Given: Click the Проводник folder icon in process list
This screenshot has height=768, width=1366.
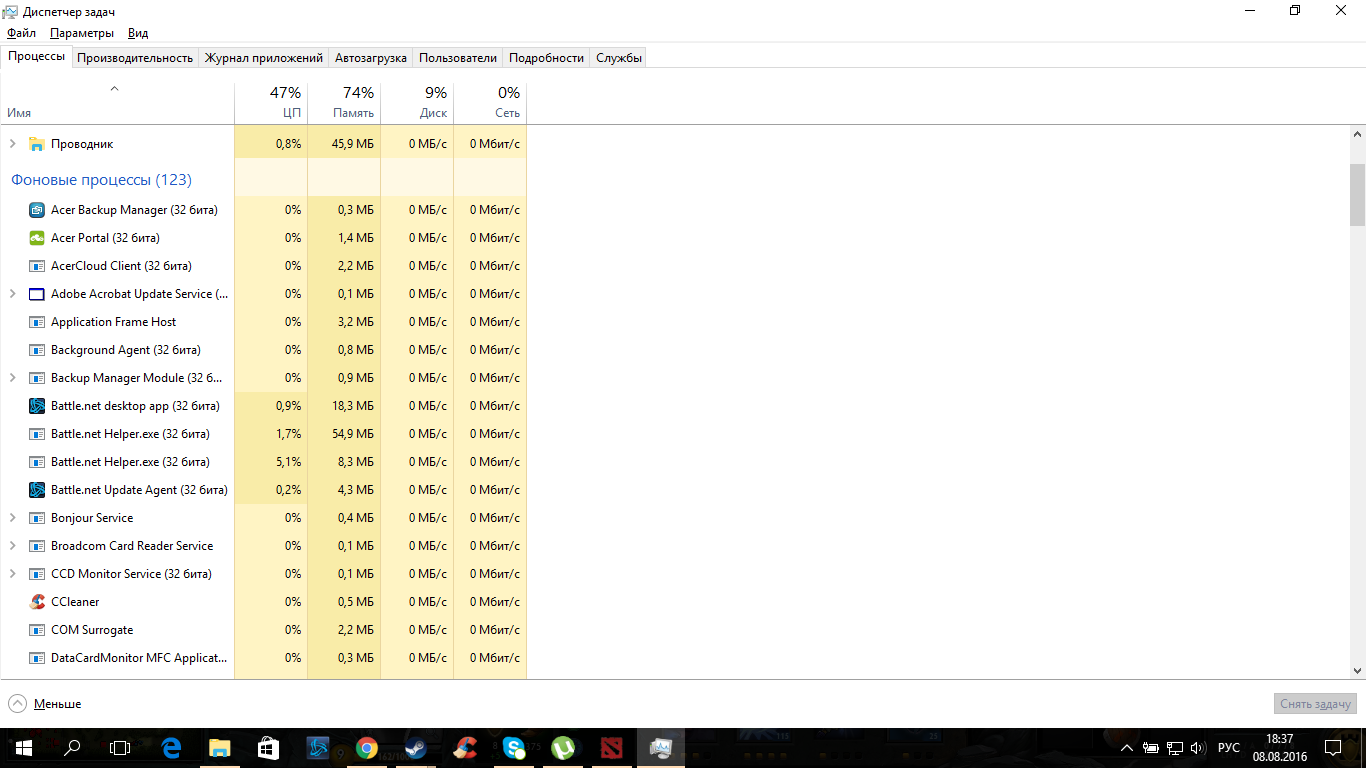Looking at the screenshot, I should coord(37,144).
